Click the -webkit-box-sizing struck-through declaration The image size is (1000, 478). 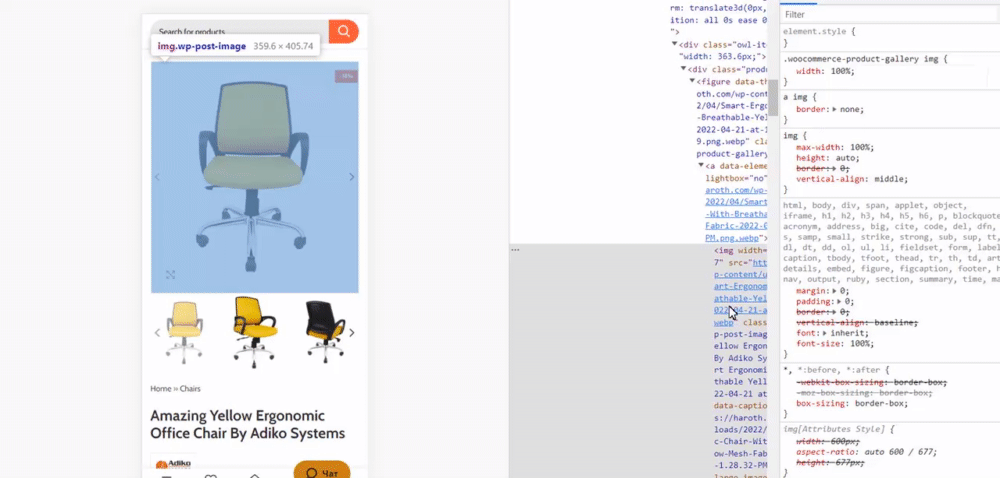pyautogui.click(x=872, y=382)
